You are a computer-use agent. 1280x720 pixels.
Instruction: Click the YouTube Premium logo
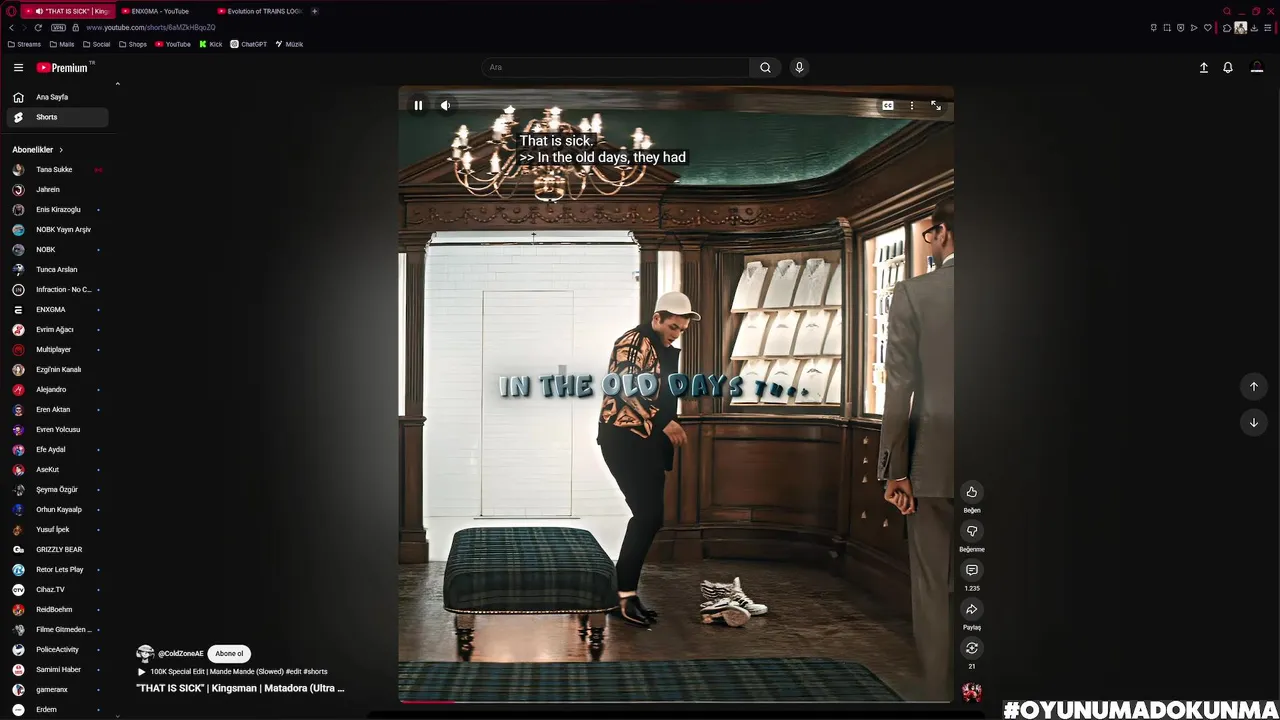65,67
